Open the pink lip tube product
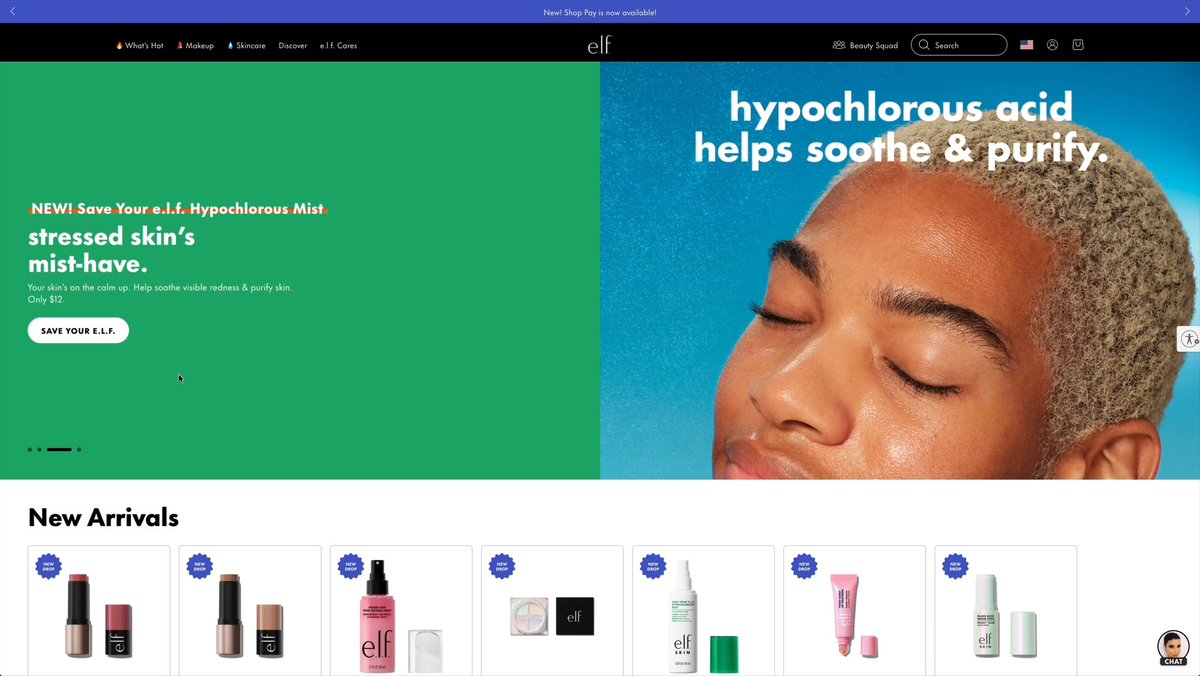 854,610
